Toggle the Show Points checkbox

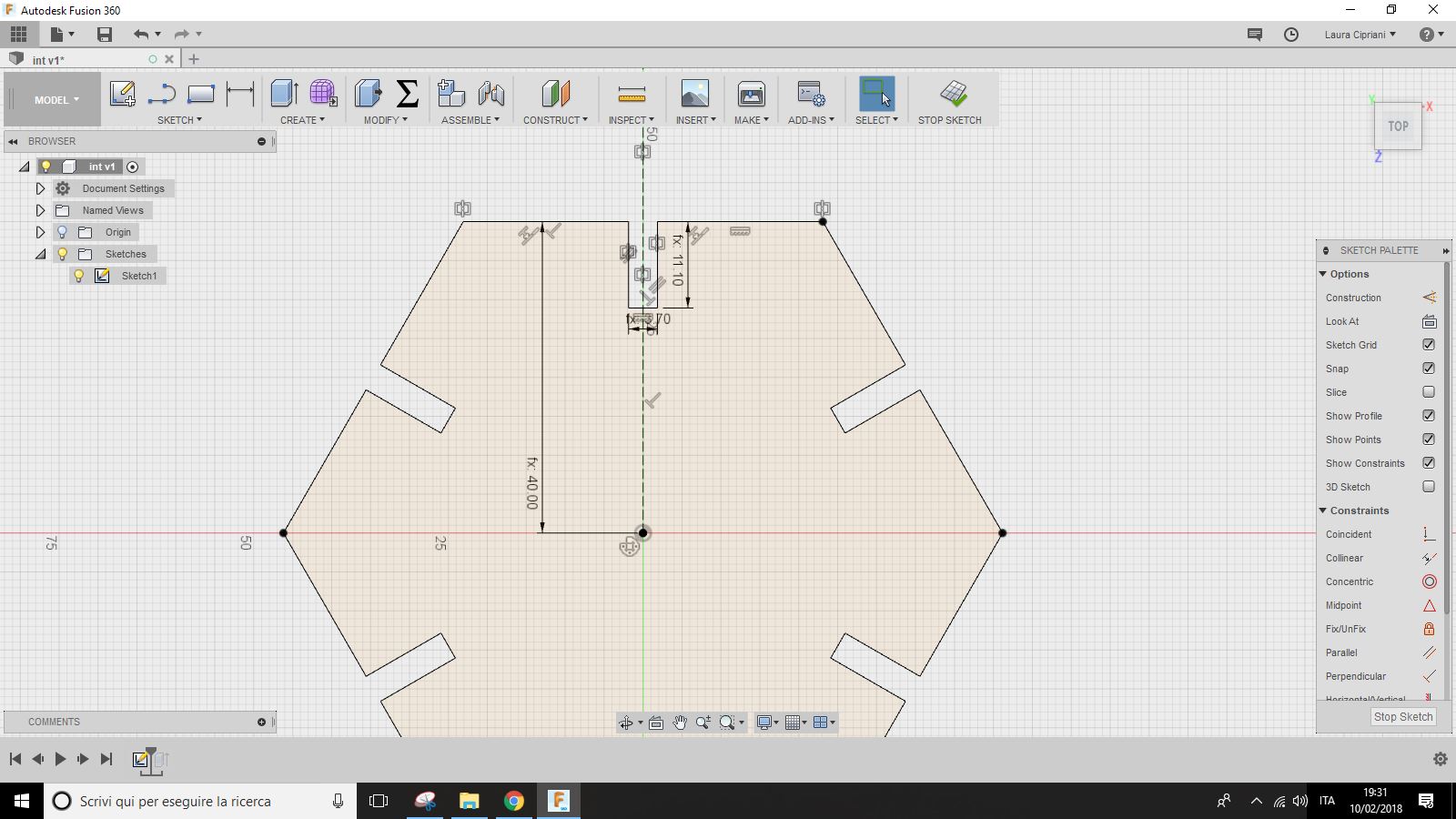coord(1429,440)
